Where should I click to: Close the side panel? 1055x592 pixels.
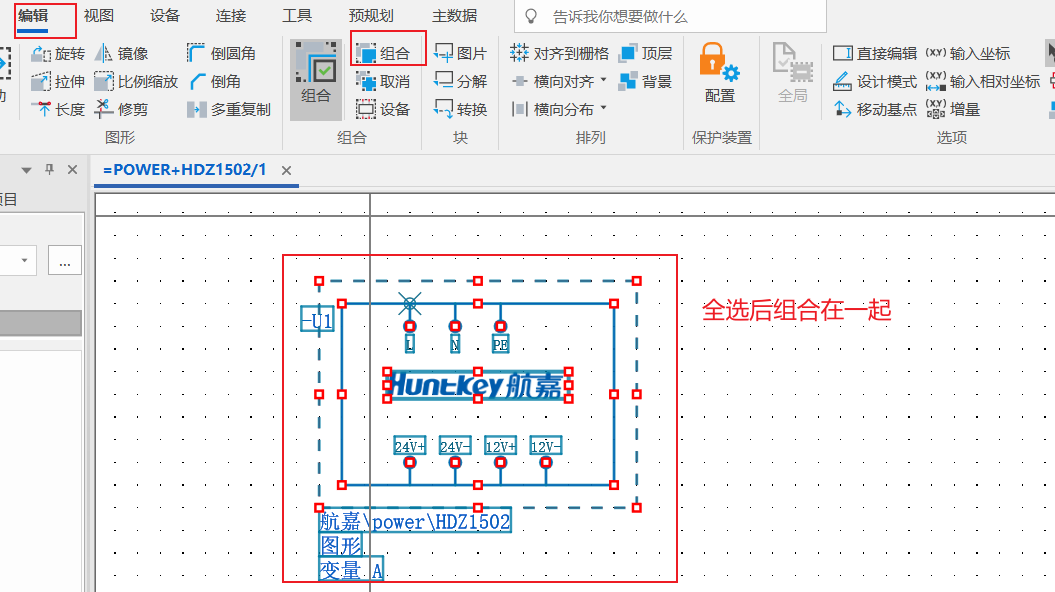pyautogui.click(x=73, y=170)
